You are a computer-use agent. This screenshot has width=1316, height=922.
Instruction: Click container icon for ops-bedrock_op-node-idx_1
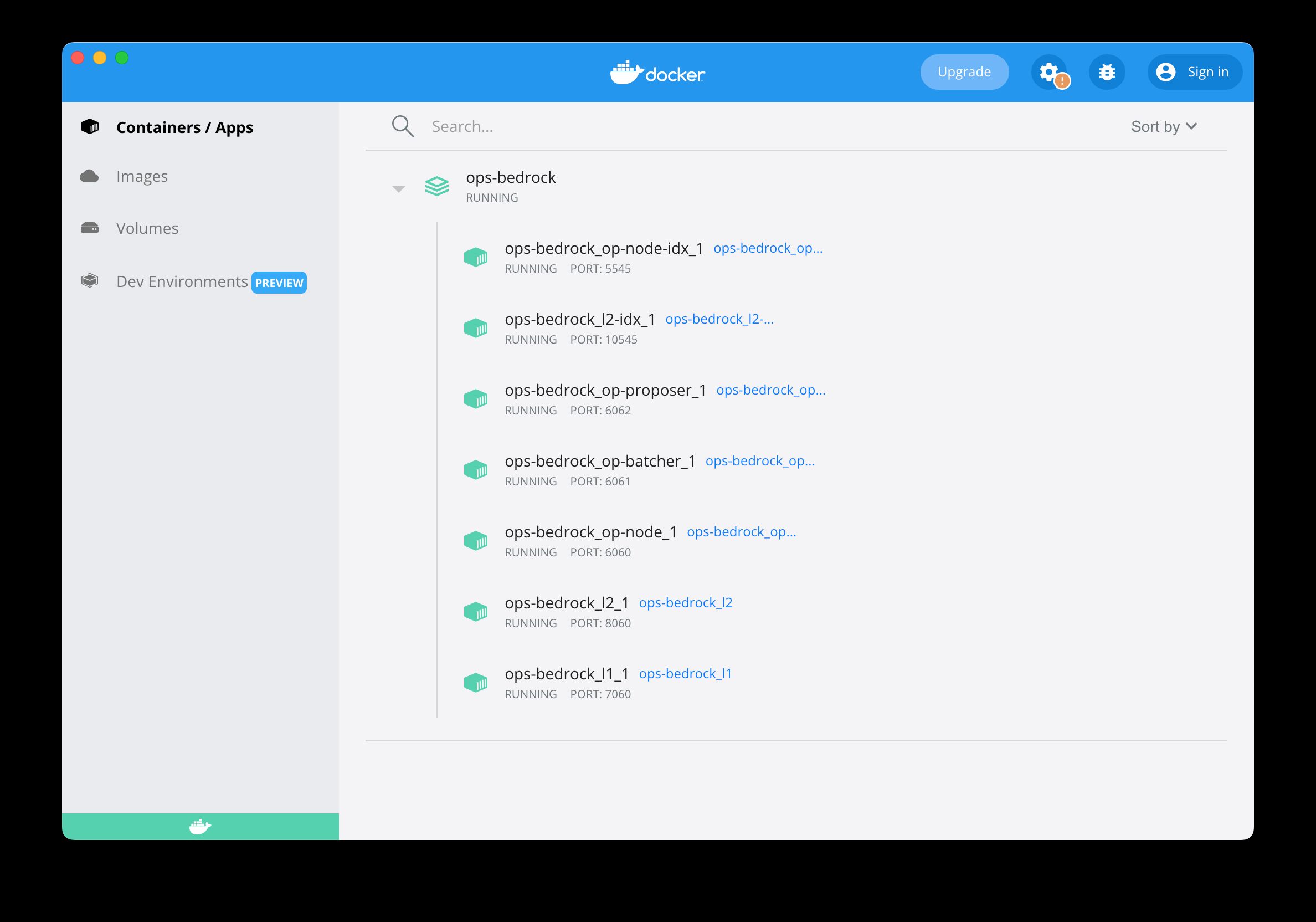coord(476,257)
